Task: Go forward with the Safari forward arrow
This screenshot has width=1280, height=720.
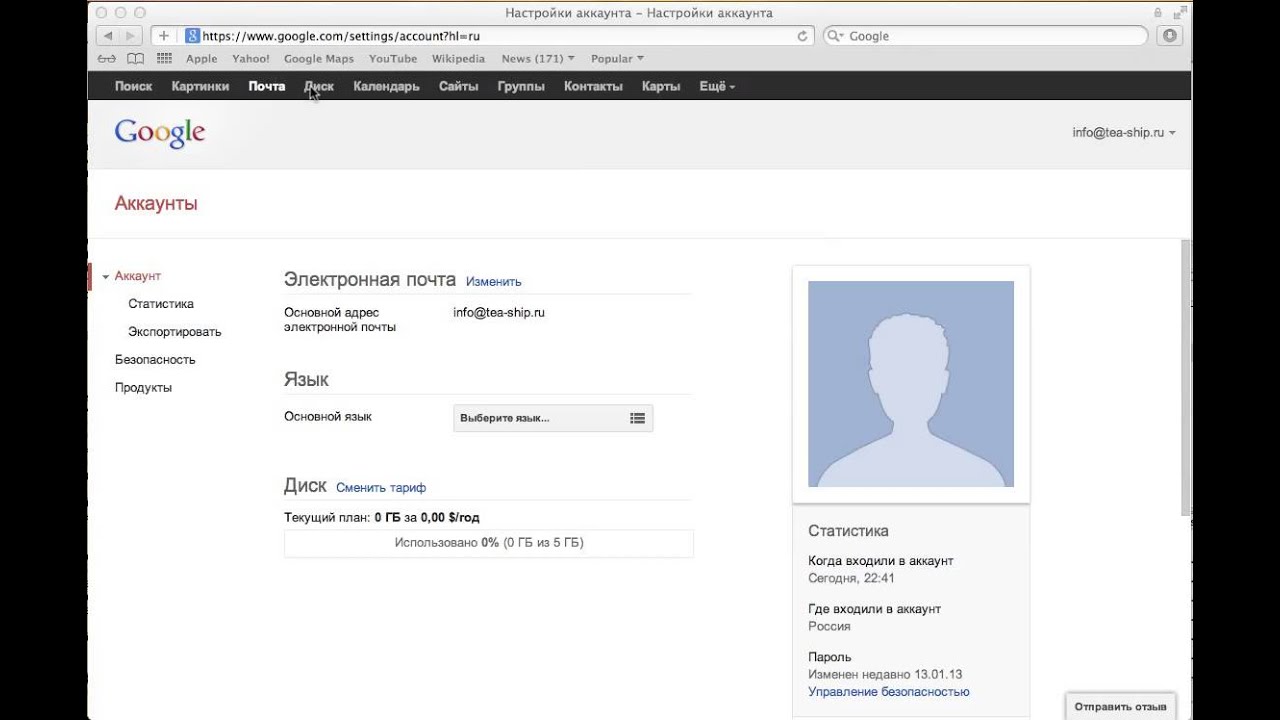Action: click(x=131, y=36)
